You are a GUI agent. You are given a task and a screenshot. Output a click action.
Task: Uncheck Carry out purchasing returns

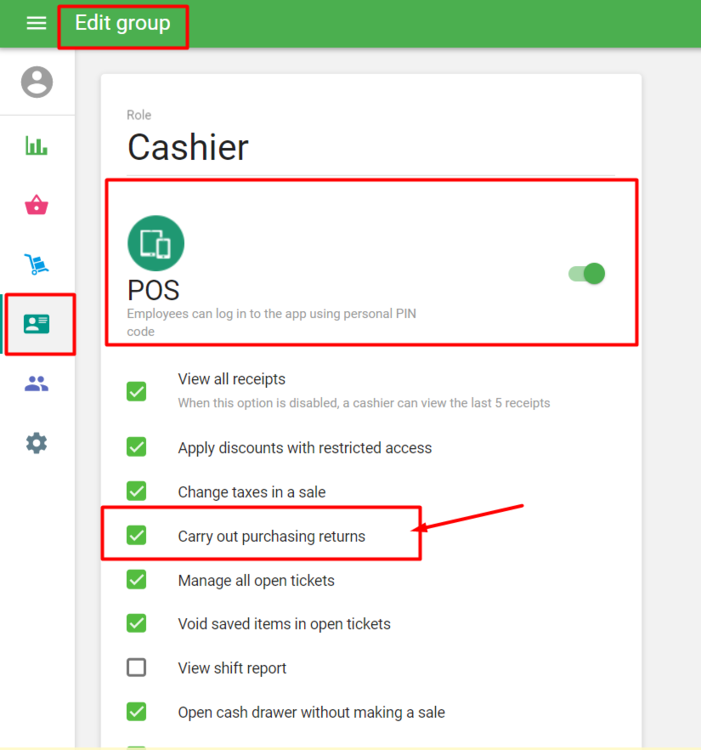(137, 536)
